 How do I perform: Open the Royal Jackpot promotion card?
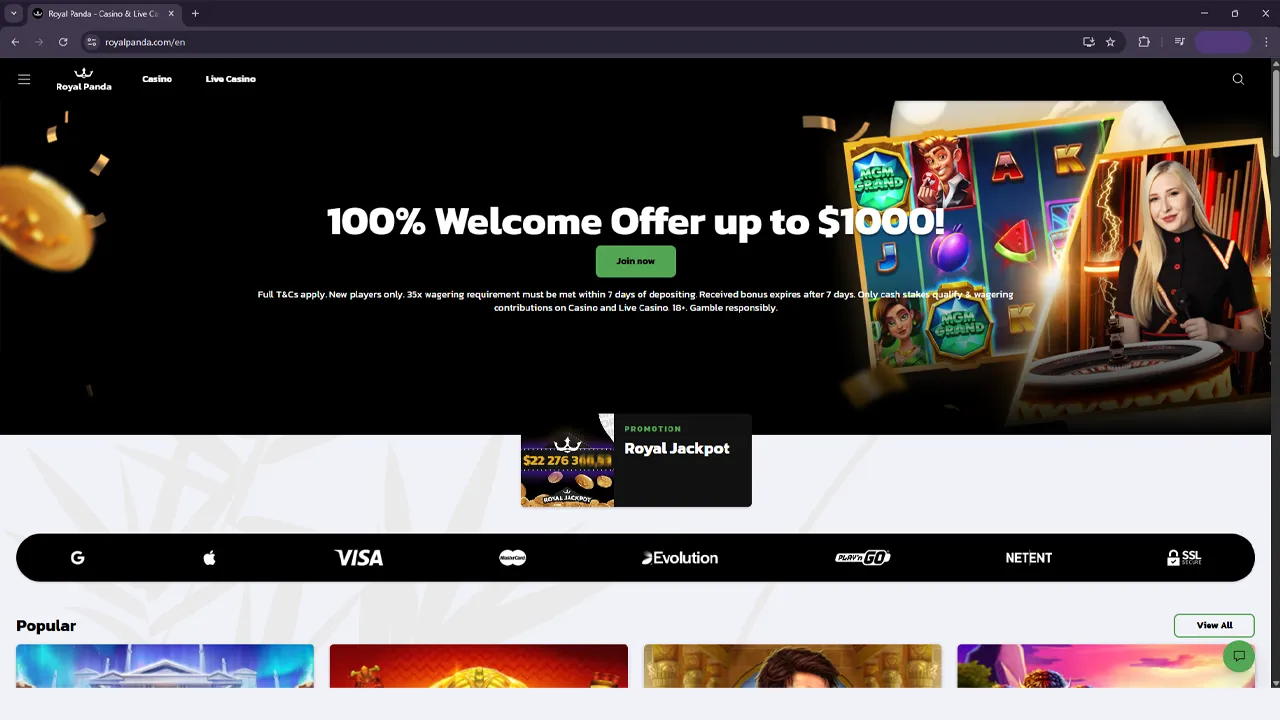point(636,460)
